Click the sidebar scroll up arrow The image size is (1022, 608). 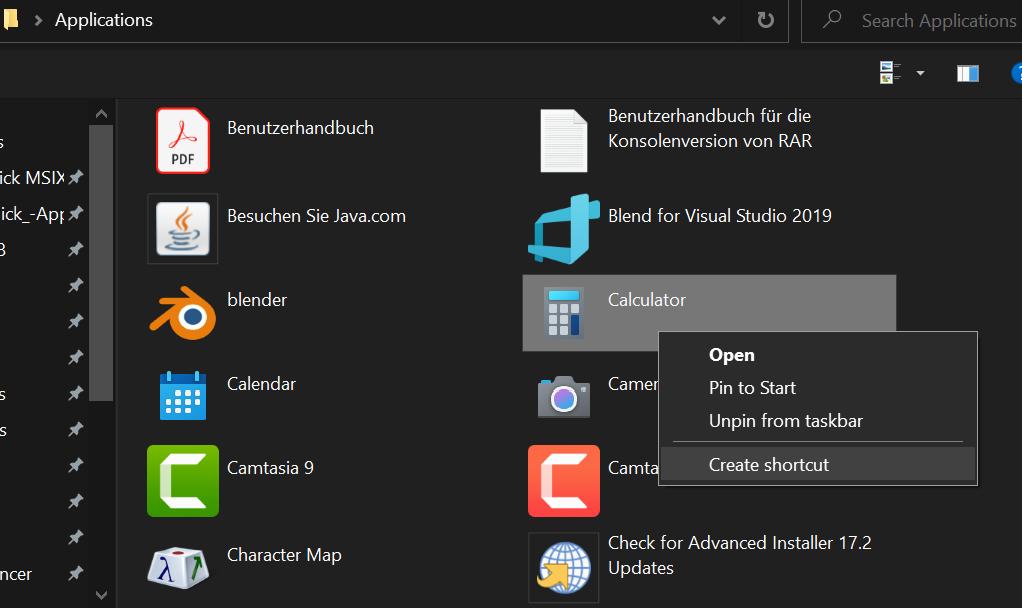(101, 114)
